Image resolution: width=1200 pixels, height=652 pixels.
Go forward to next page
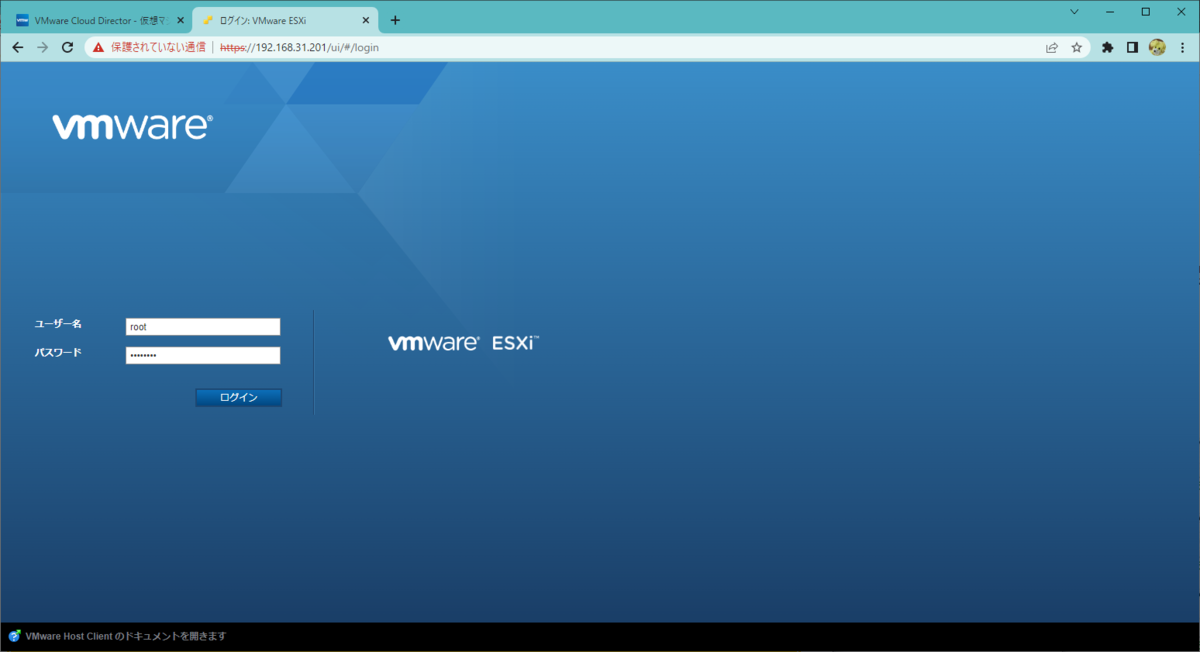point(42,47)
